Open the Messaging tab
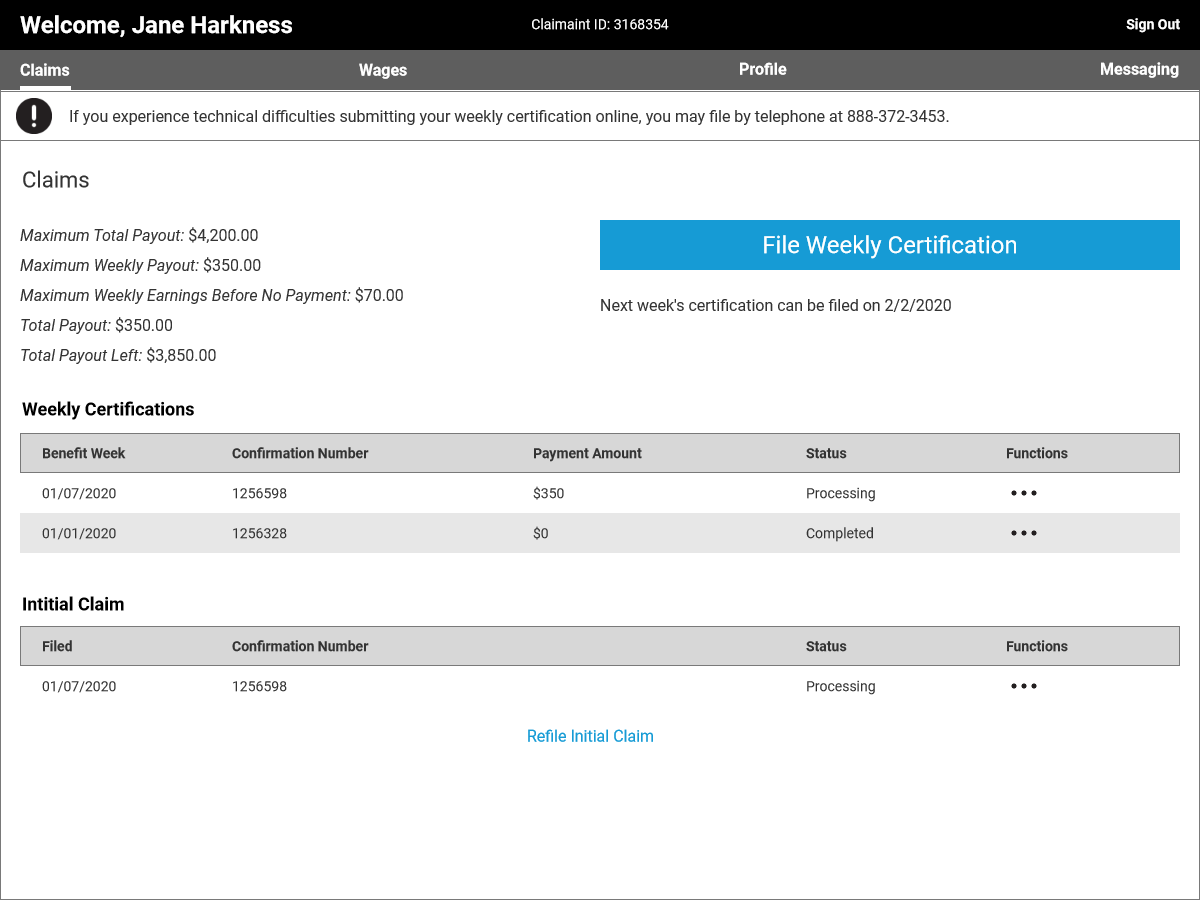 pos(1139,70)
